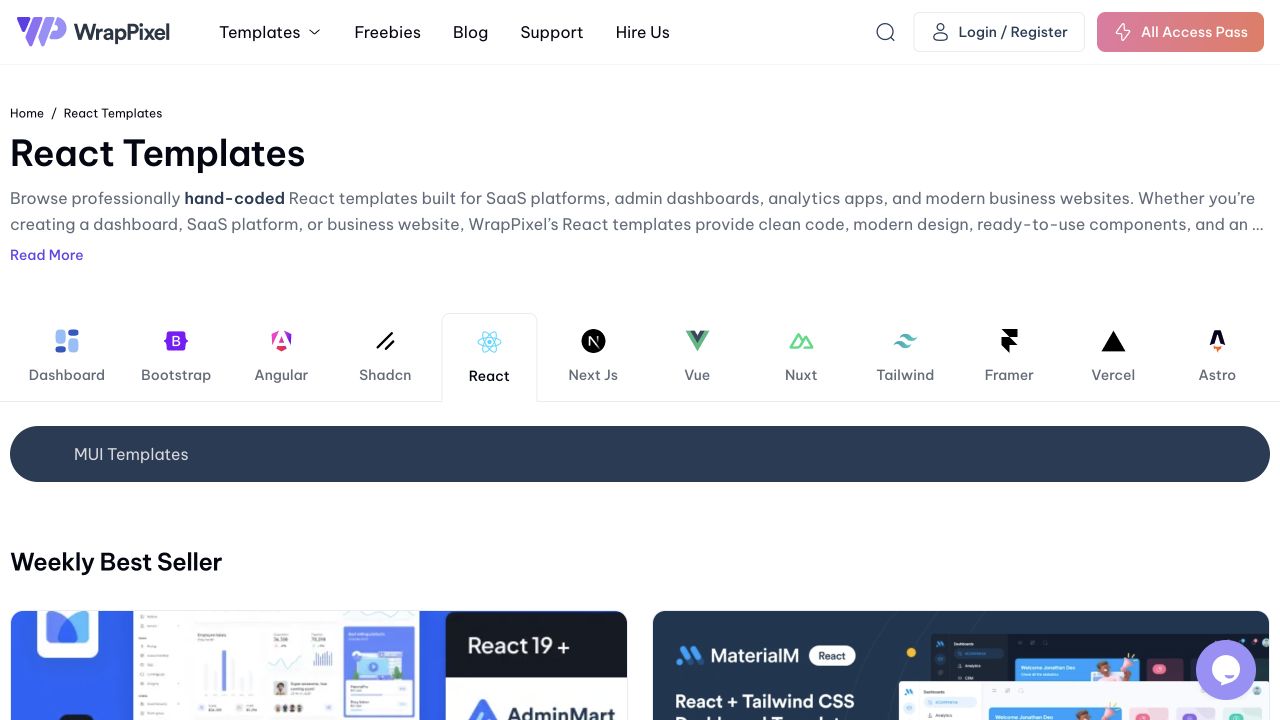Open the Freebies menu item
Viewport: 1280px width, 720px height.
click(x=387, y=32)
